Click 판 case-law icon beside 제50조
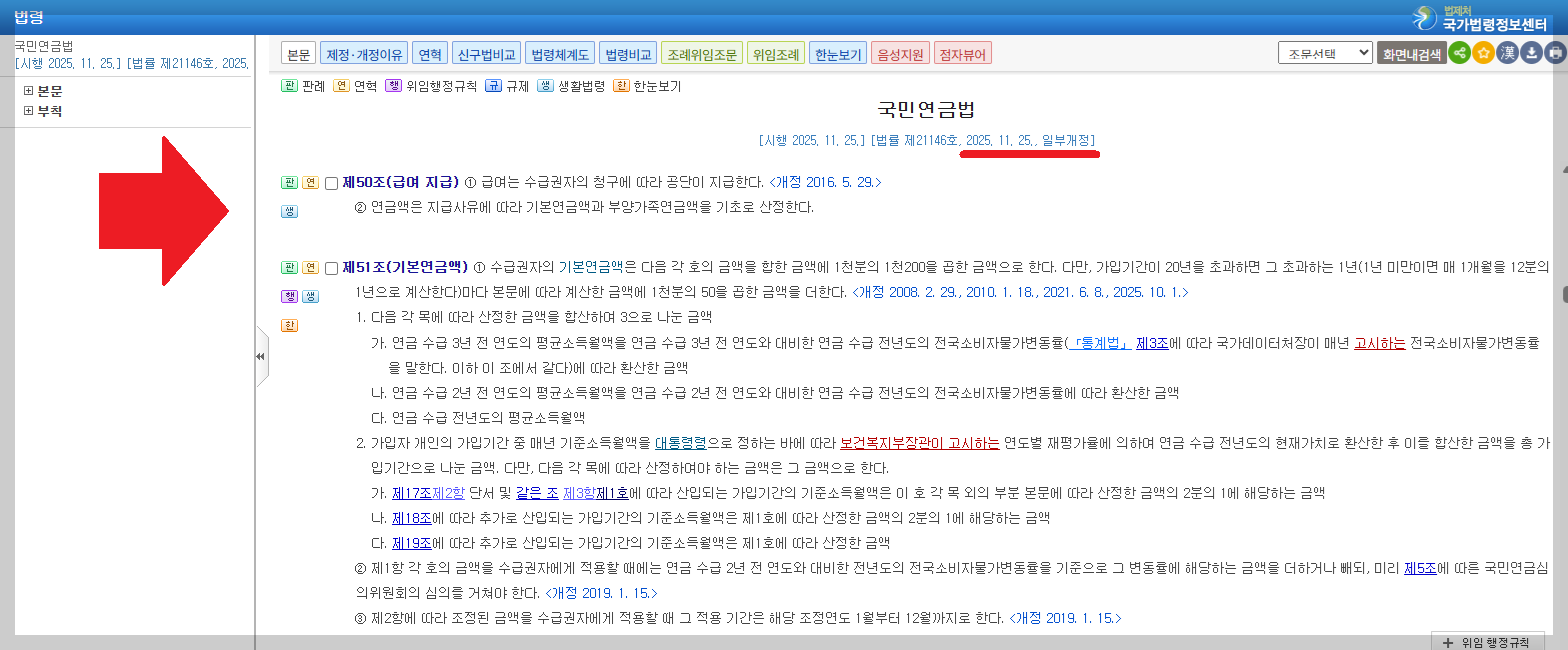 click(x=289, y=183)
